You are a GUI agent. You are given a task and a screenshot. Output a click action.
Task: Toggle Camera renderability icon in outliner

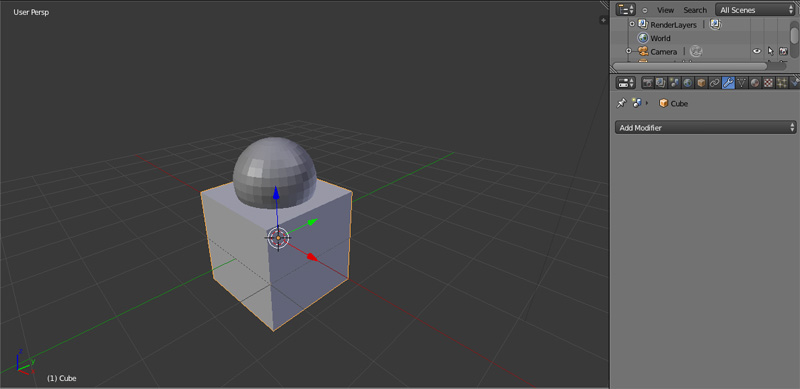784,52
